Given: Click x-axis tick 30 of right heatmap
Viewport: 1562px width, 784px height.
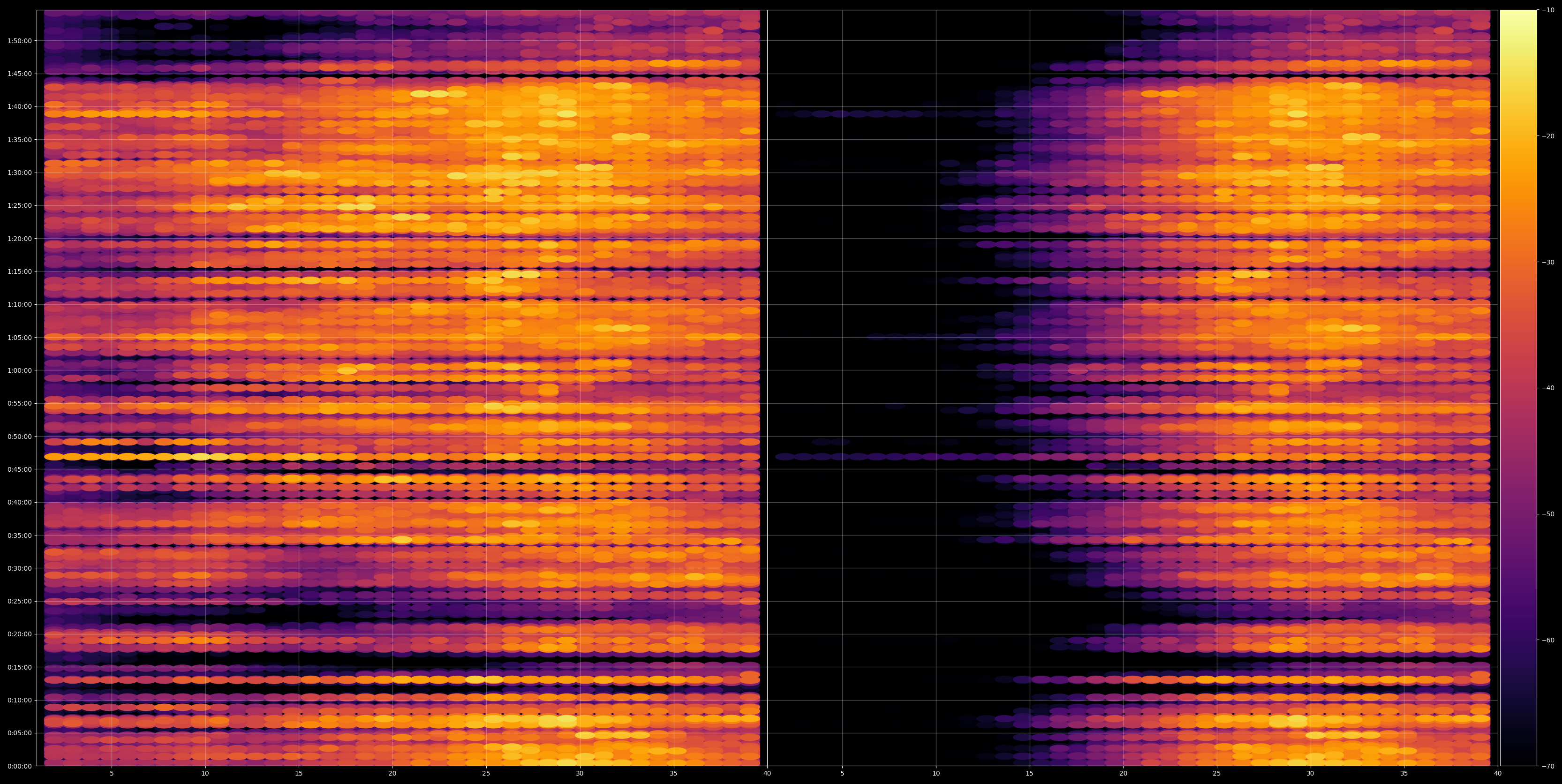Looking at the screenshot, I should [1310, 774].
